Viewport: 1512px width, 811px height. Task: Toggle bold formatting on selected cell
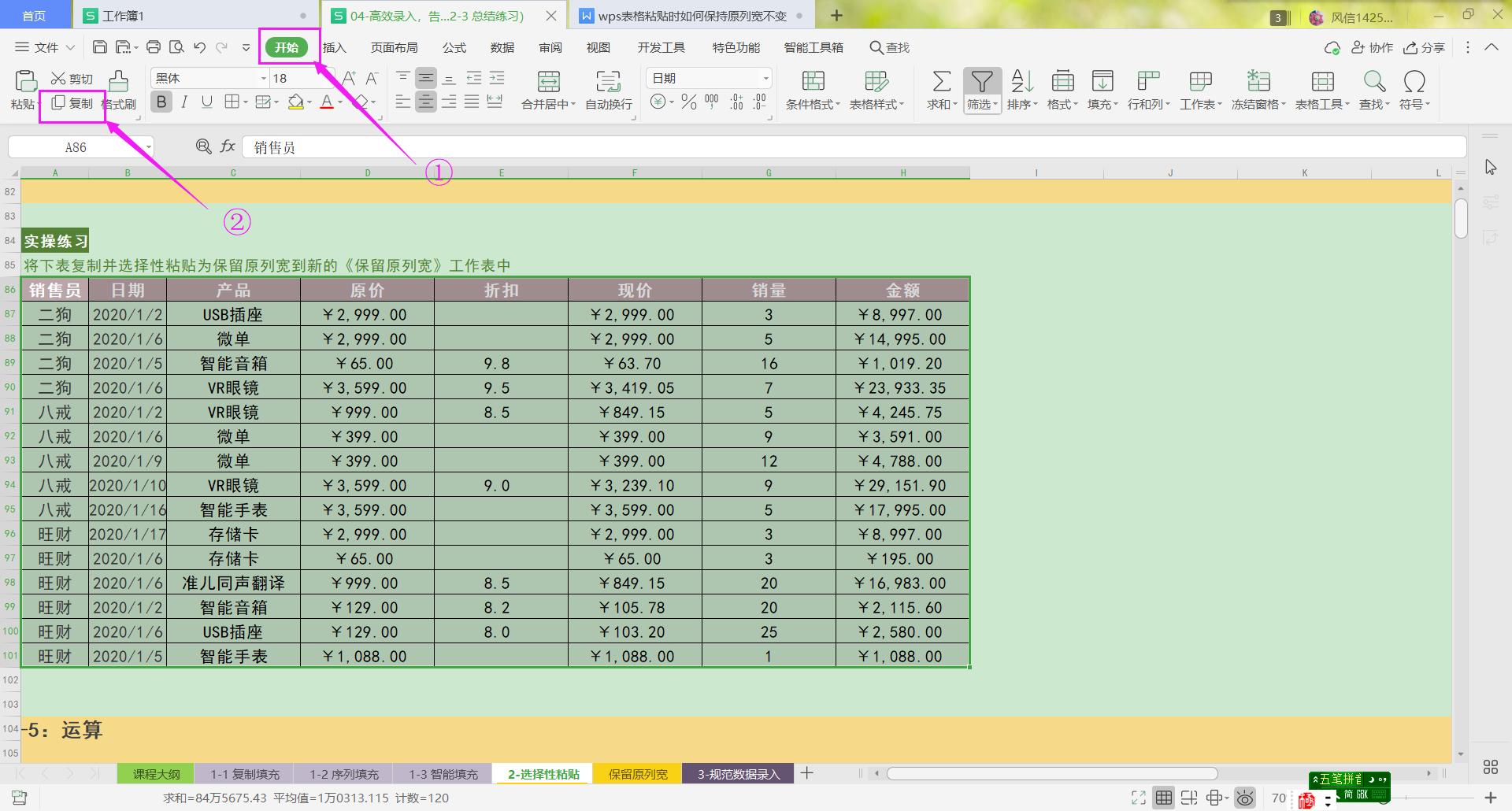[x=161, y=102]
